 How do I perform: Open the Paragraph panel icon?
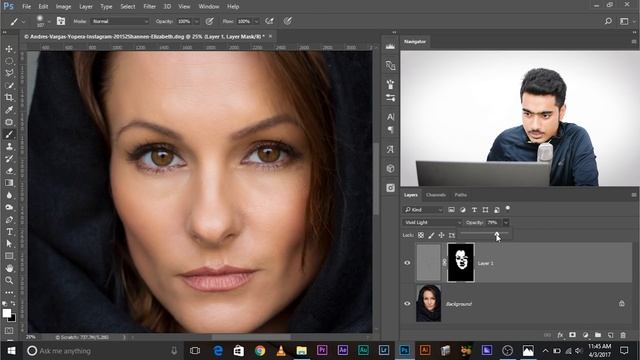[390, 130]
